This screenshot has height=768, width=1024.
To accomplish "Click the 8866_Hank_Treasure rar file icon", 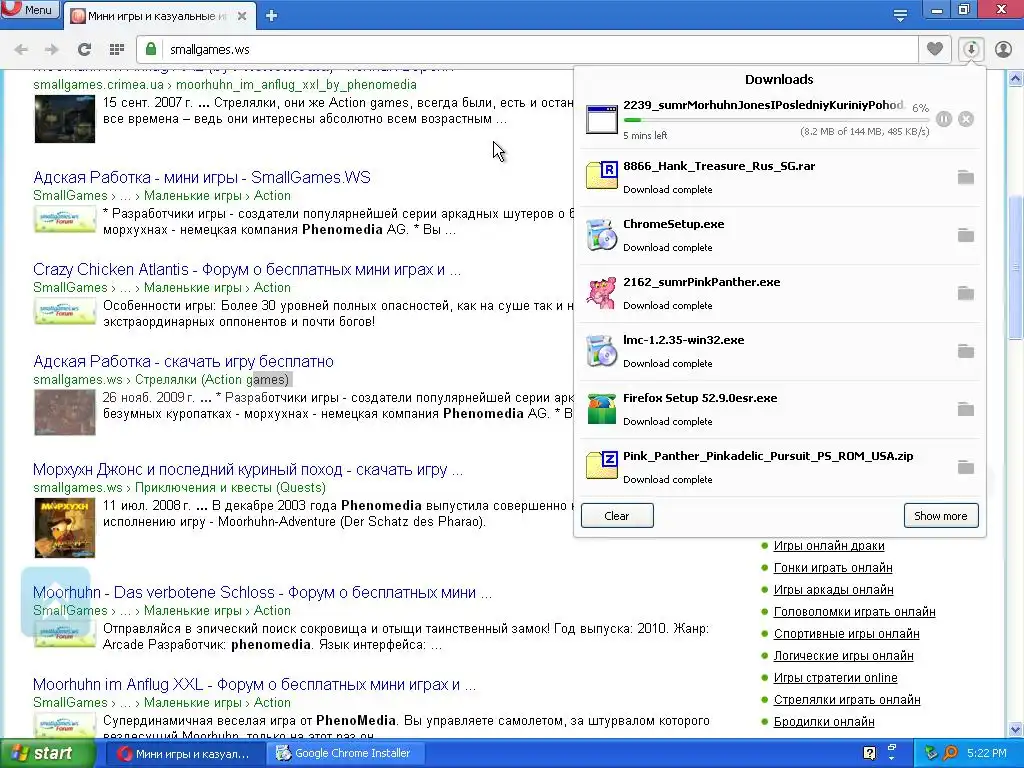I will tap(601, 175).
